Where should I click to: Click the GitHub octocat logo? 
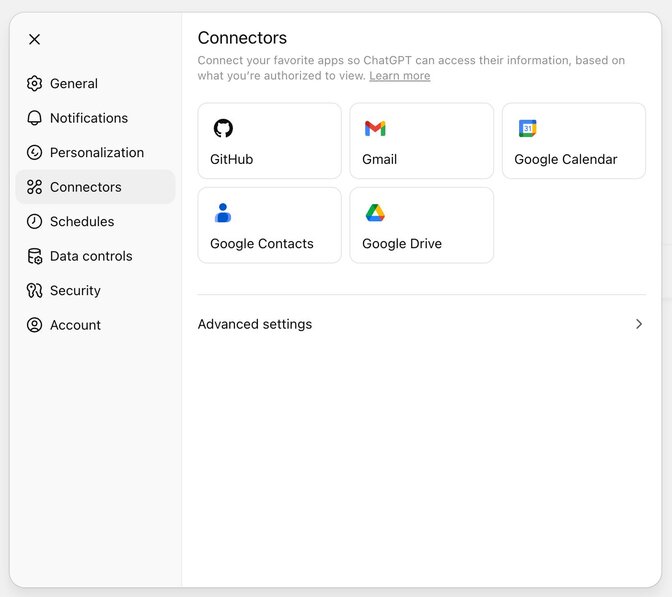(223, 128)
